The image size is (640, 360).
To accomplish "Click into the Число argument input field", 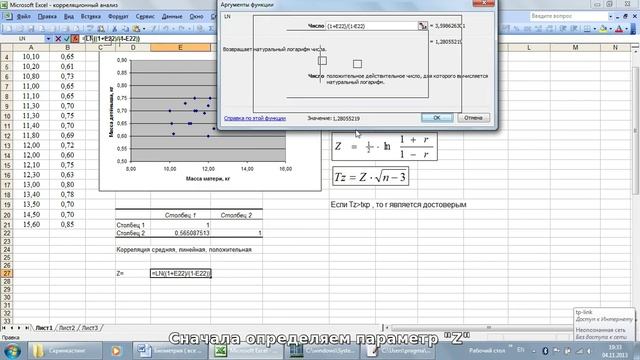I will [x=371, y=26].
